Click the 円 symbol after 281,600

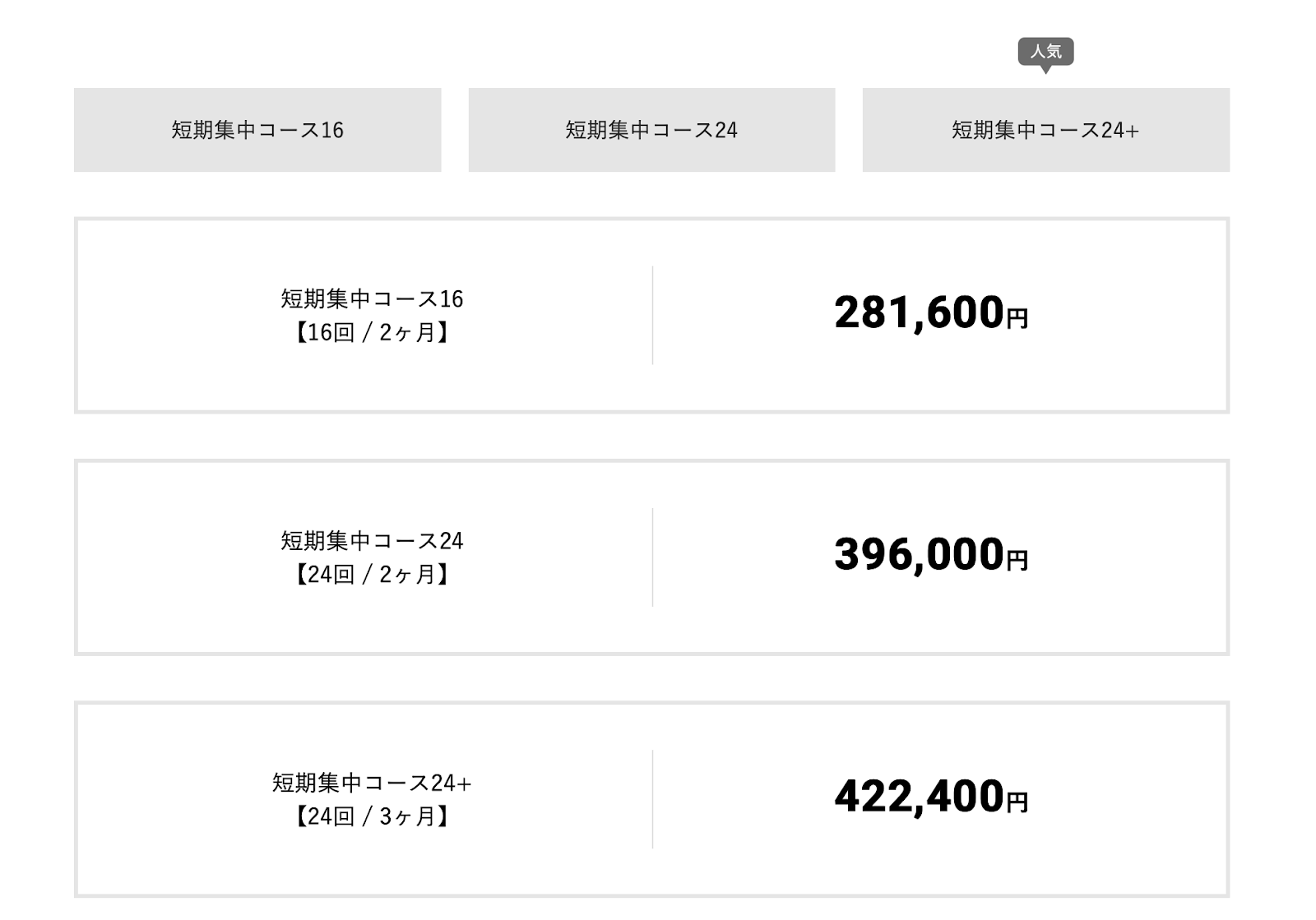tap(1017, 318)
